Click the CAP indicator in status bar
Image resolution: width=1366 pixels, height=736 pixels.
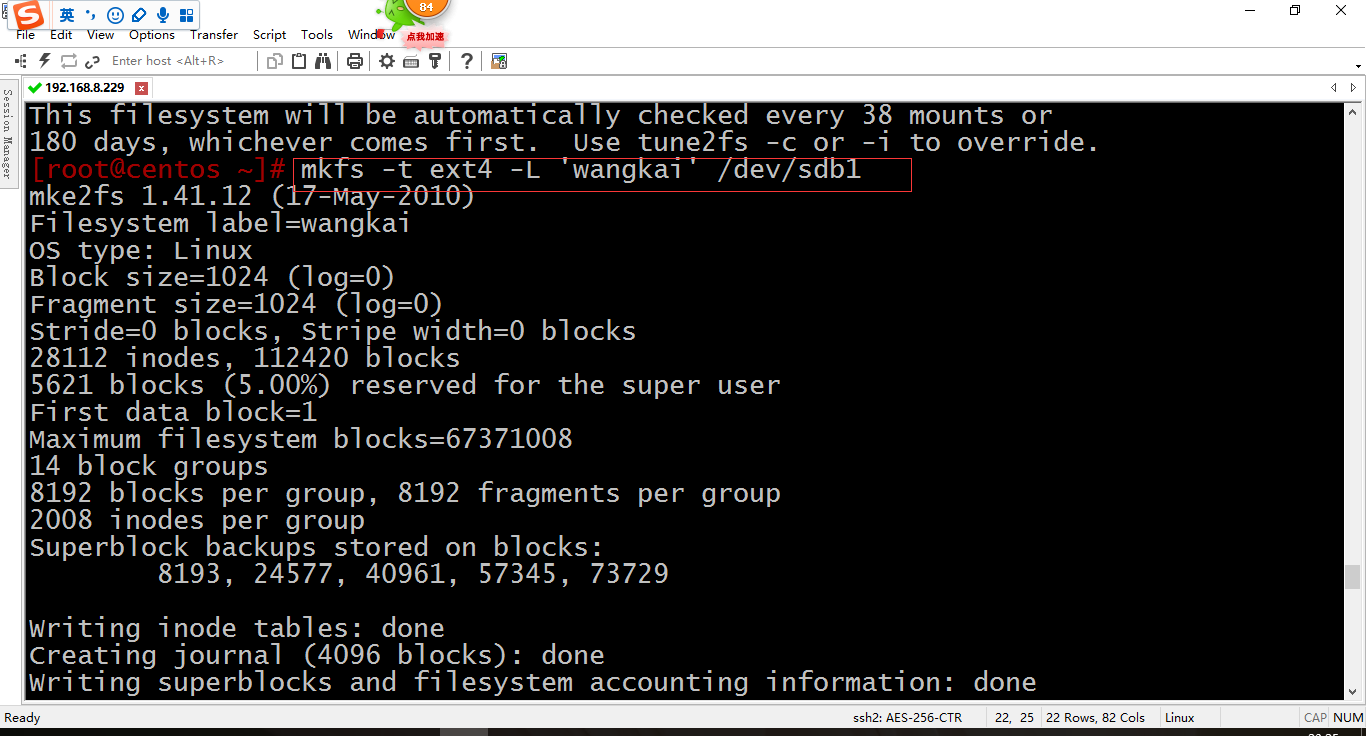(1315, 717)
